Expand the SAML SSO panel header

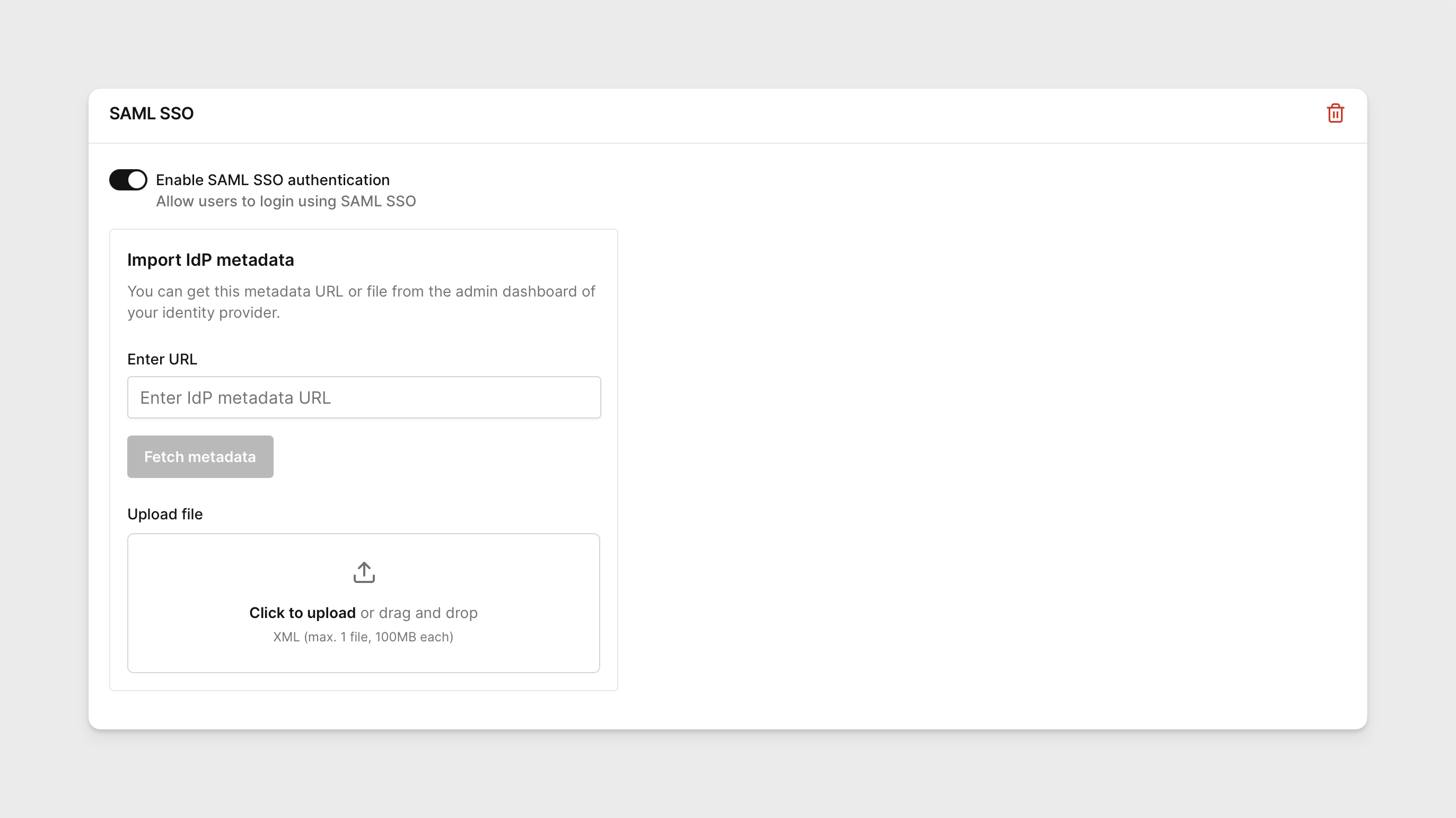coord(152,113)
